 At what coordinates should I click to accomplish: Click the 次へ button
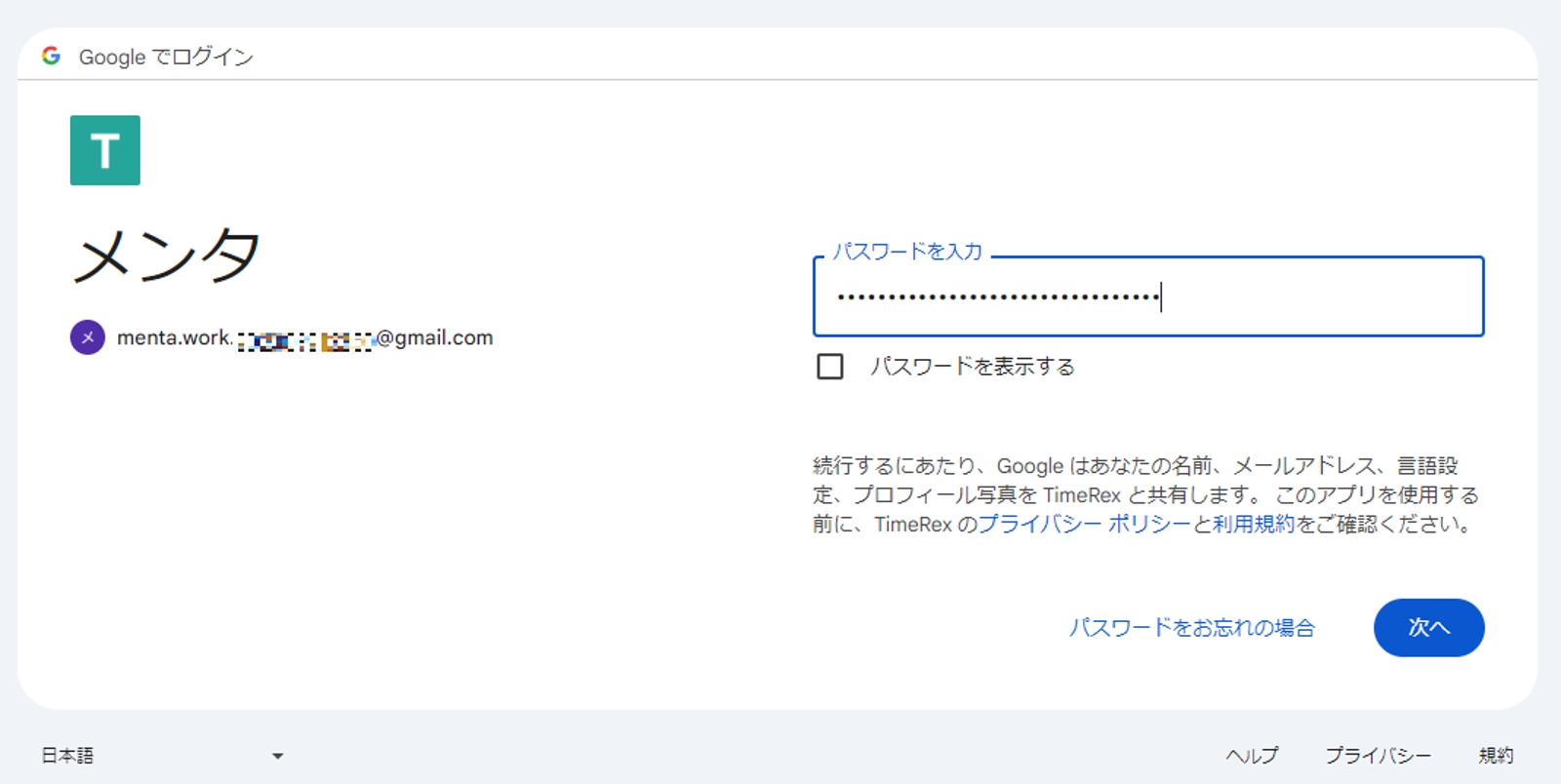coord(1429,628)
